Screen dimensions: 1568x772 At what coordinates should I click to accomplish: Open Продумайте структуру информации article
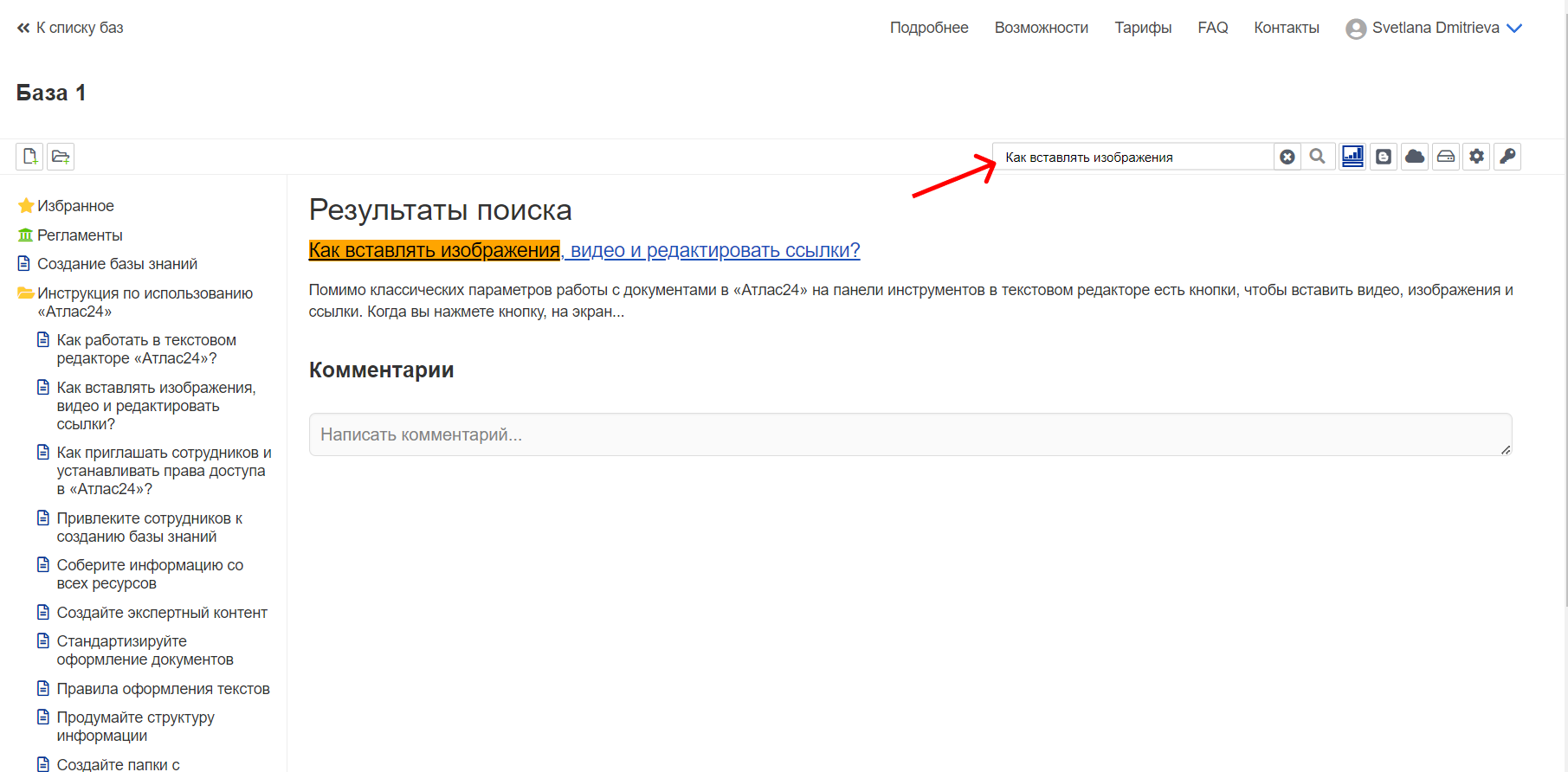135,726
